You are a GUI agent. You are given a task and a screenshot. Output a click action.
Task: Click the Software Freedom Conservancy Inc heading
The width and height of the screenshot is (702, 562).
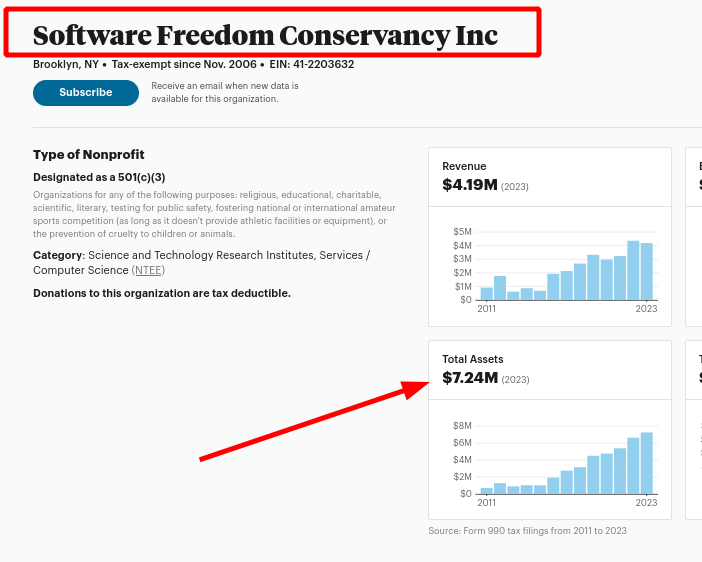pyautogui.click(x=265, y=35)
